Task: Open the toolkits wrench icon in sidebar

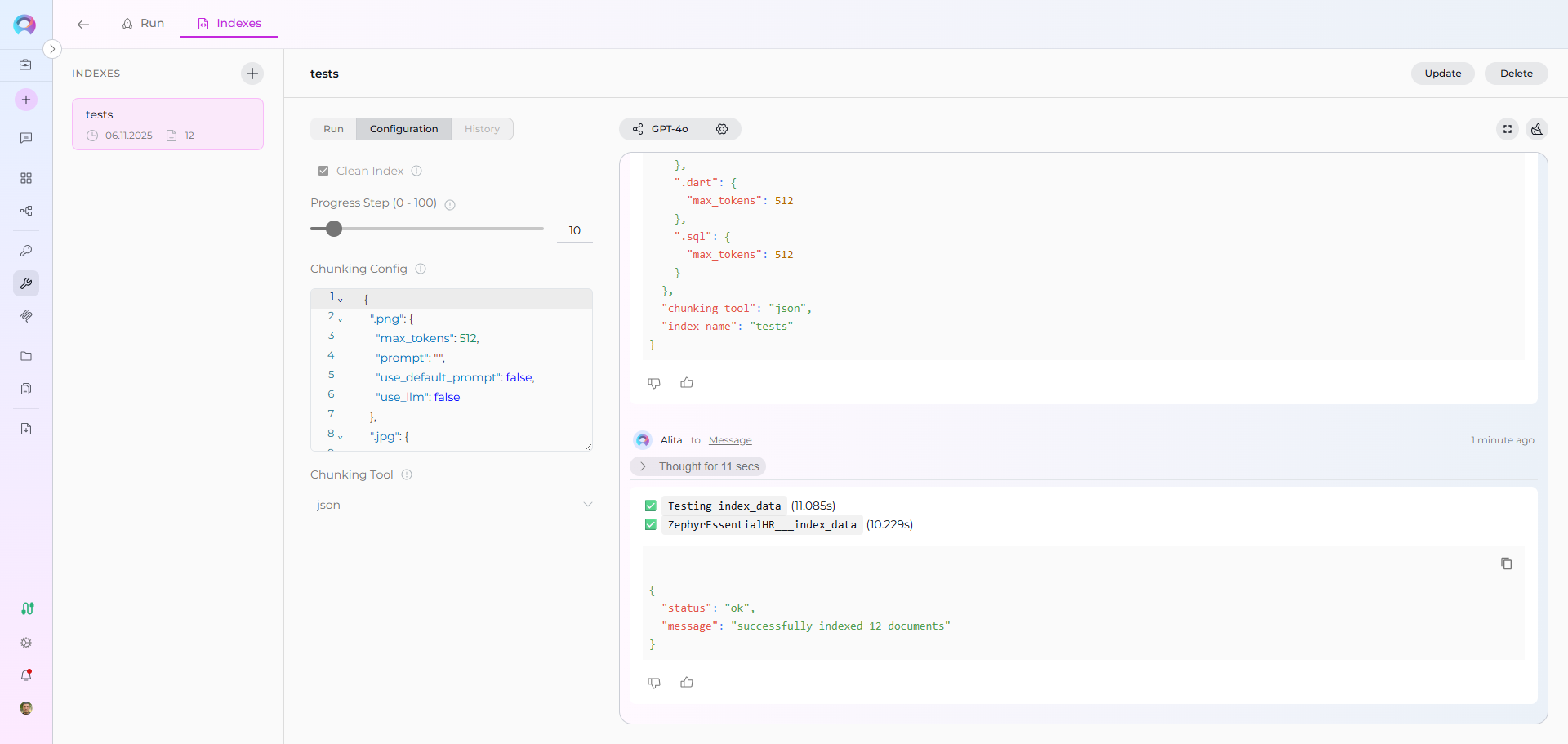Action: click(26, 283)
